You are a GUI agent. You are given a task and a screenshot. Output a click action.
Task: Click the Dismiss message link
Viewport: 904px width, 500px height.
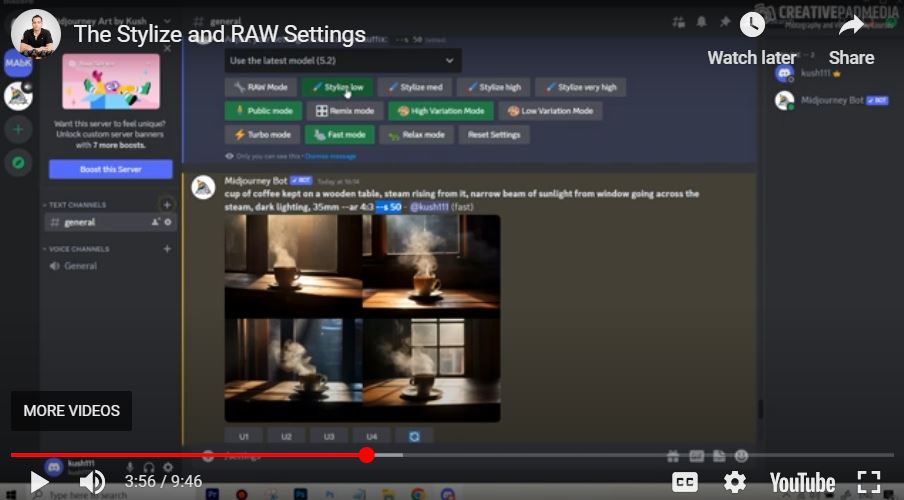point(330,156)
